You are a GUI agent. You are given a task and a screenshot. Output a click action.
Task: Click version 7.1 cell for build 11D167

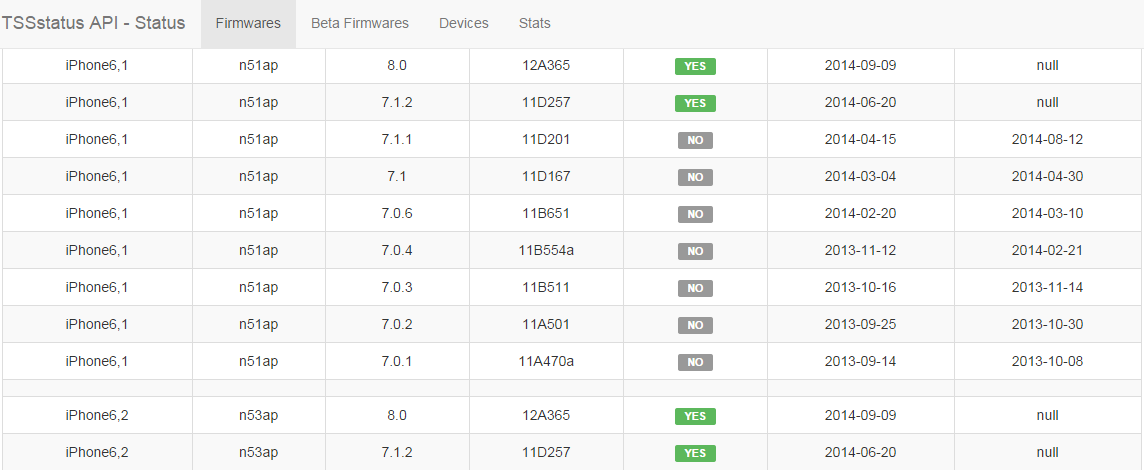pos(397,176)
